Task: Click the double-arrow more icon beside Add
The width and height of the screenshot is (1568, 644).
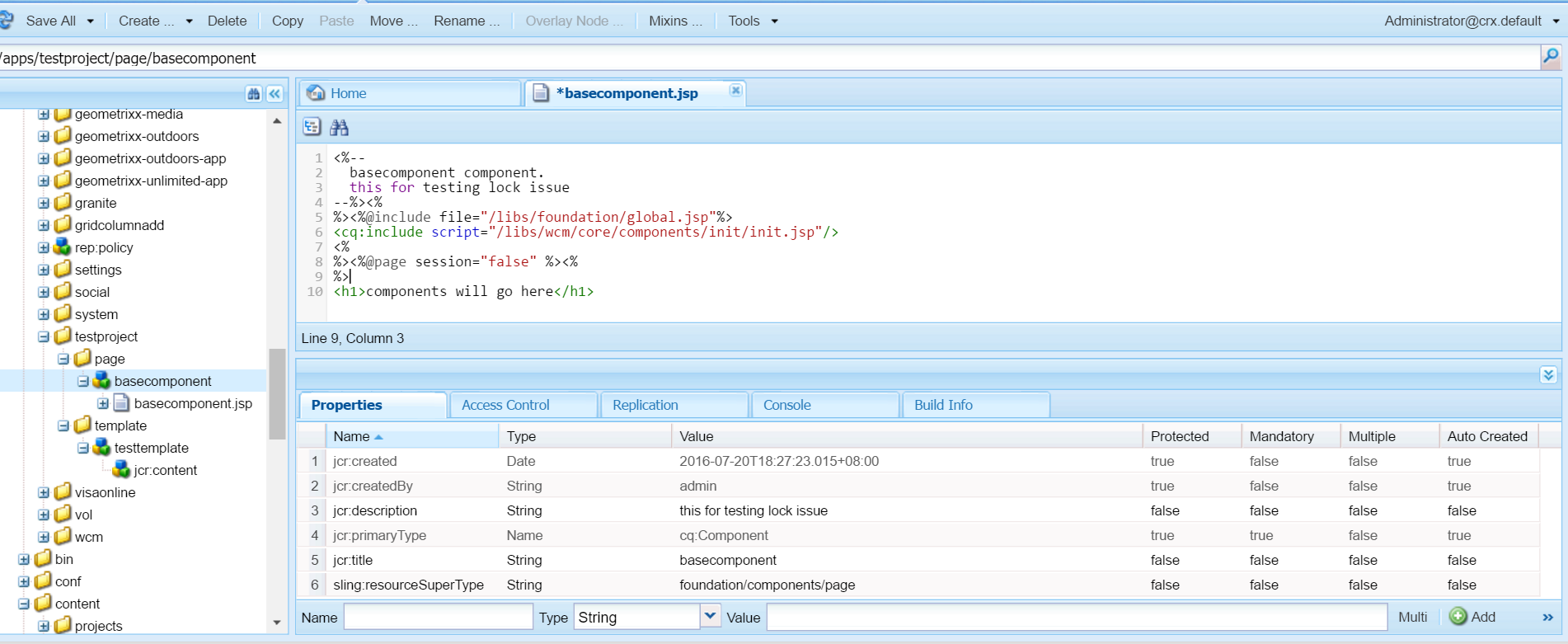Action: click(x=1547, y=618)
